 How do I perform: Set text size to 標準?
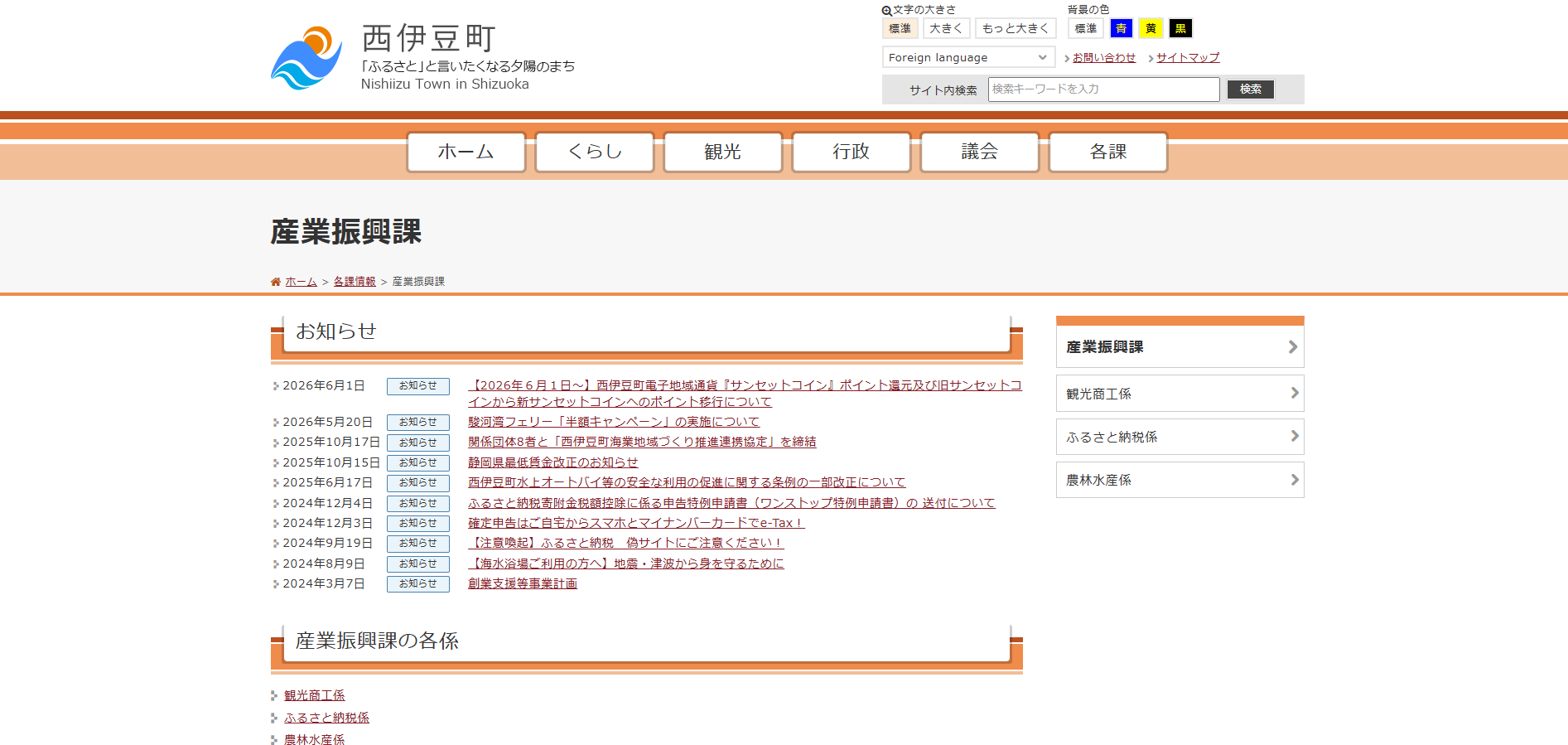click(x=900, y=29)
